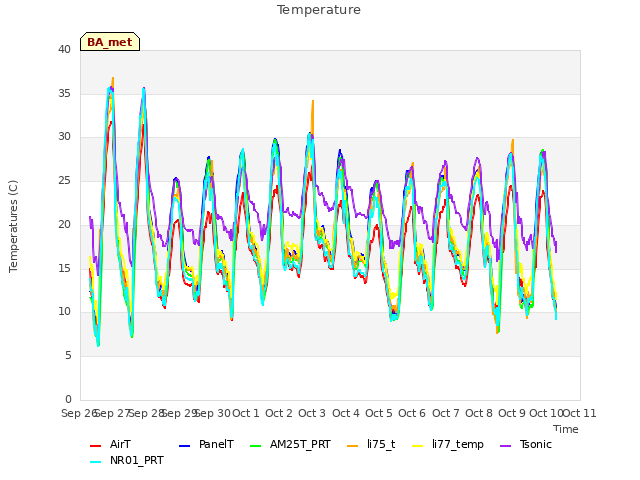This screenshot has height=480, width=640.
Task: Click the Oct 7 x-axis tick label
Action: pos(446,413)
